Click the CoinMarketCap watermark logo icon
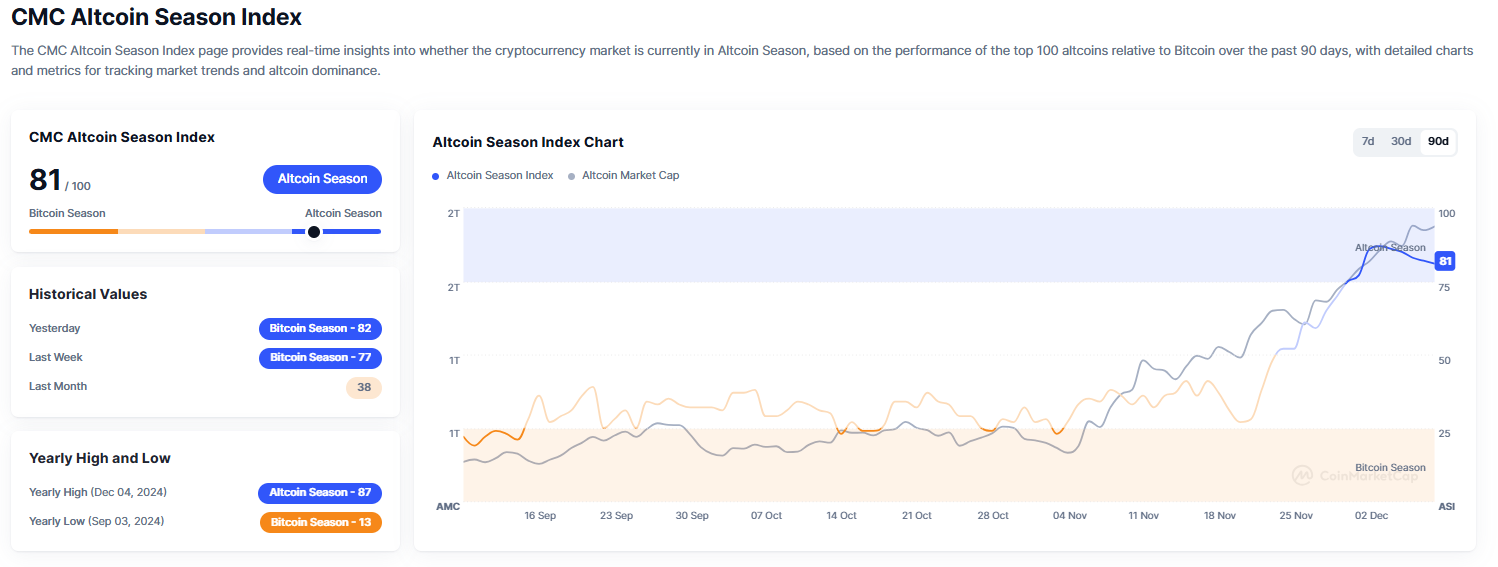 pyautogui.click(x=1302, y=476)
